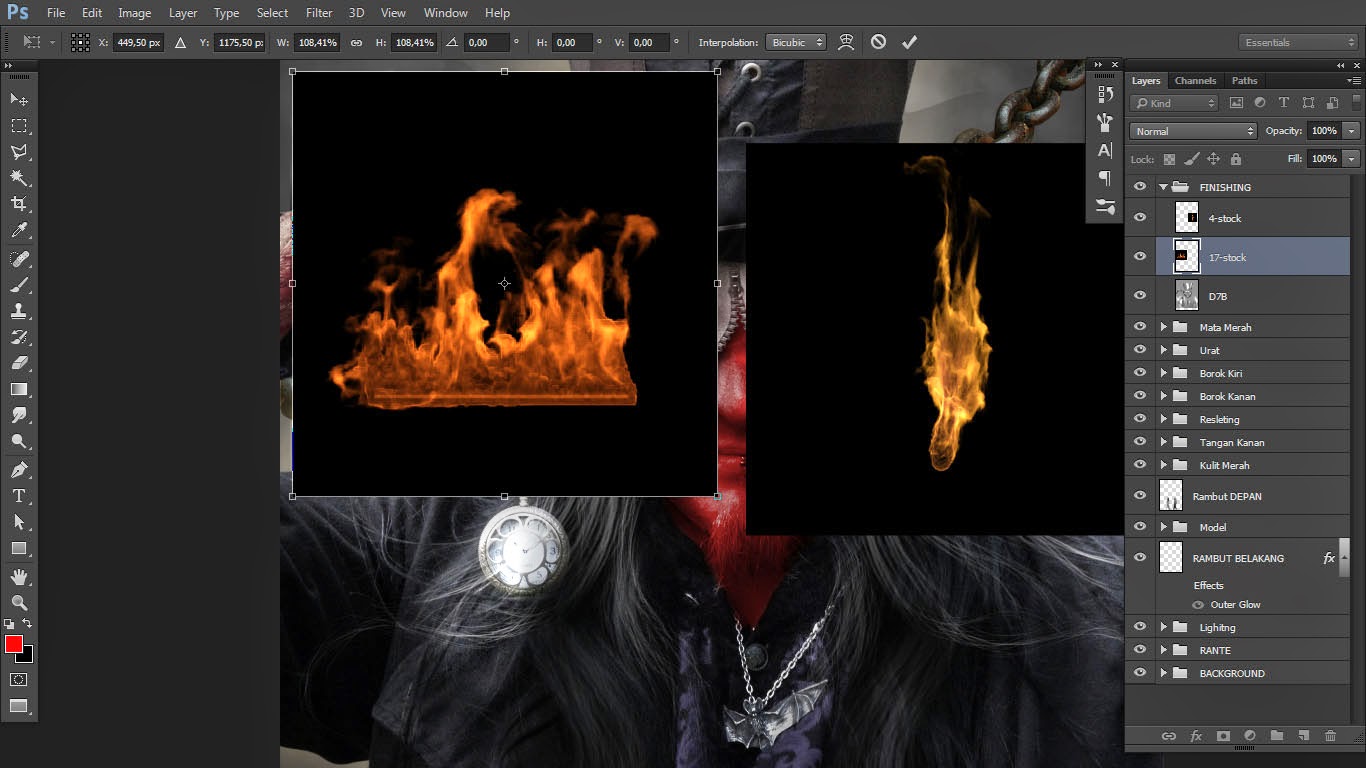Select the Dodge tool
This screenshot has width=1366, height=768.
point(19,441)
